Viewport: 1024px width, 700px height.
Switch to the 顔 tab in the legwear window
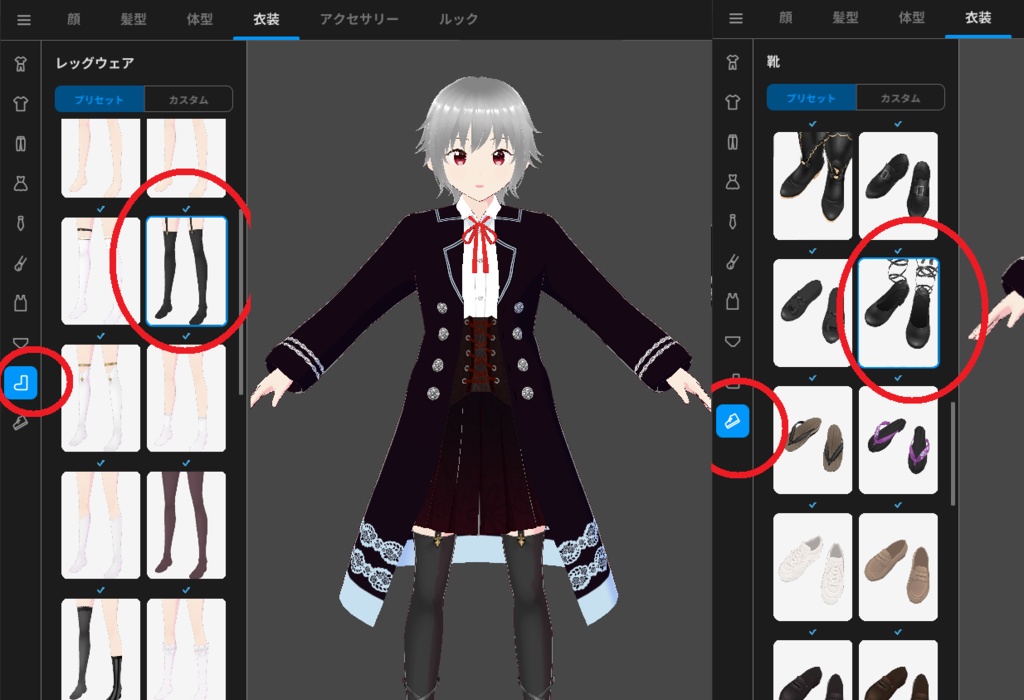click(74, 20)
